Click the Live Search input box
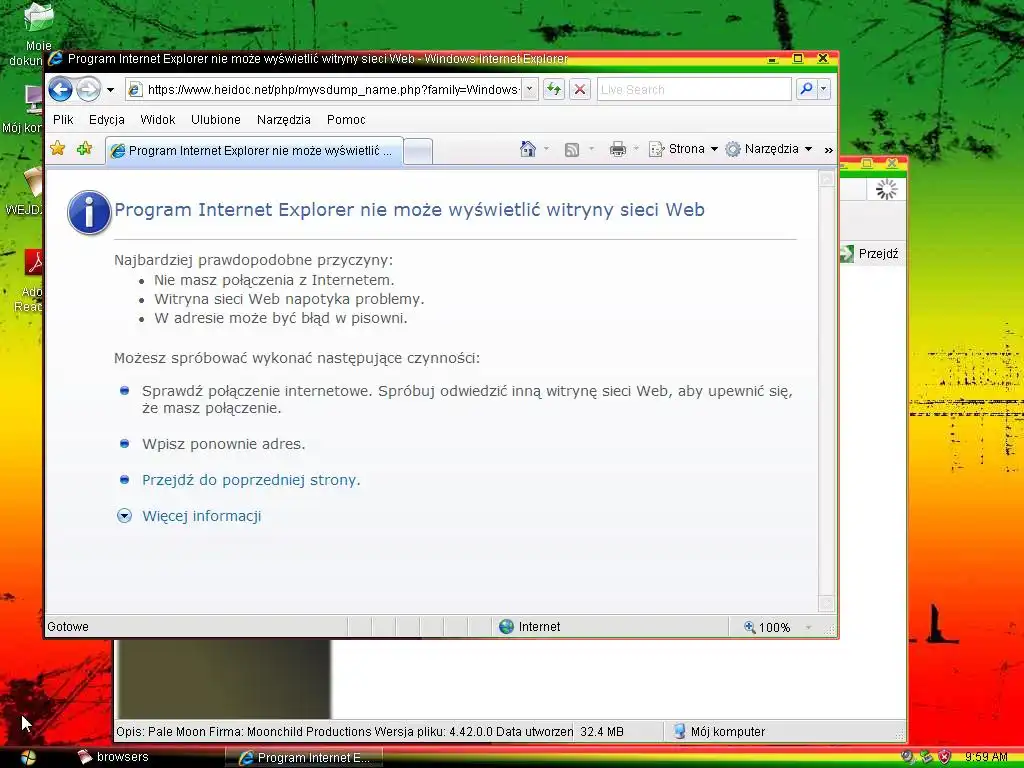The image size is (1024, 768). (x=694, y=89)
